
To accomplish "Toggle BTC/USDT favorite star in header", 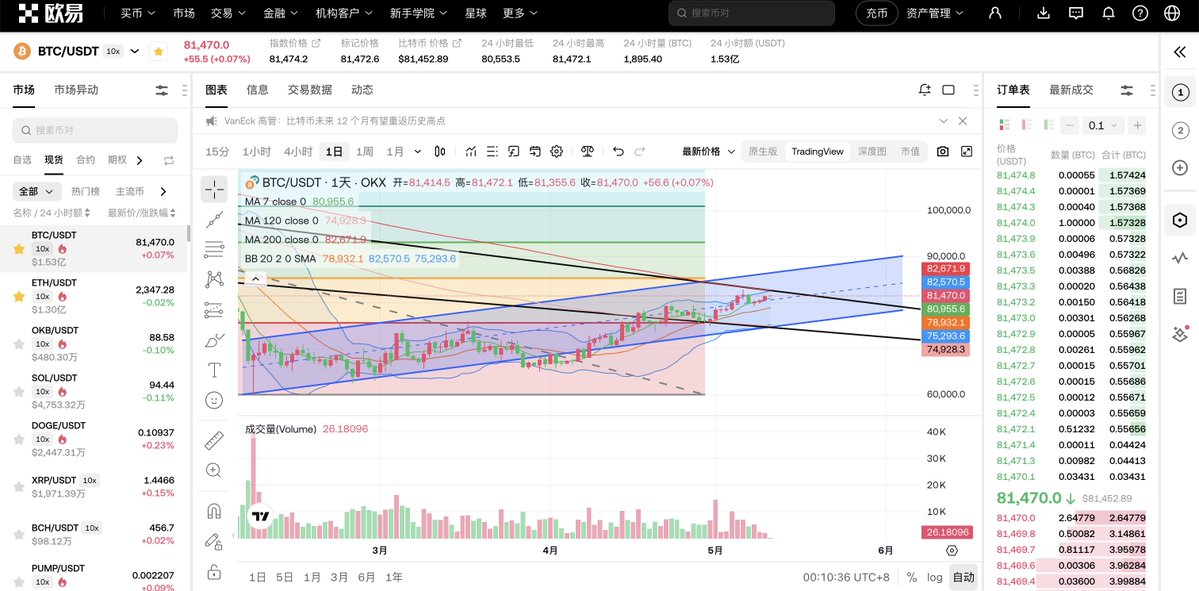I will pos(158,51).
